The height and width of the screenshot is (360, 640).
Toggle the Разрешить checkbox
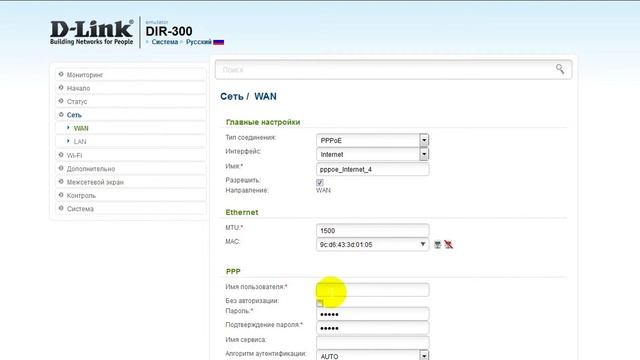[x=320, y=182]
